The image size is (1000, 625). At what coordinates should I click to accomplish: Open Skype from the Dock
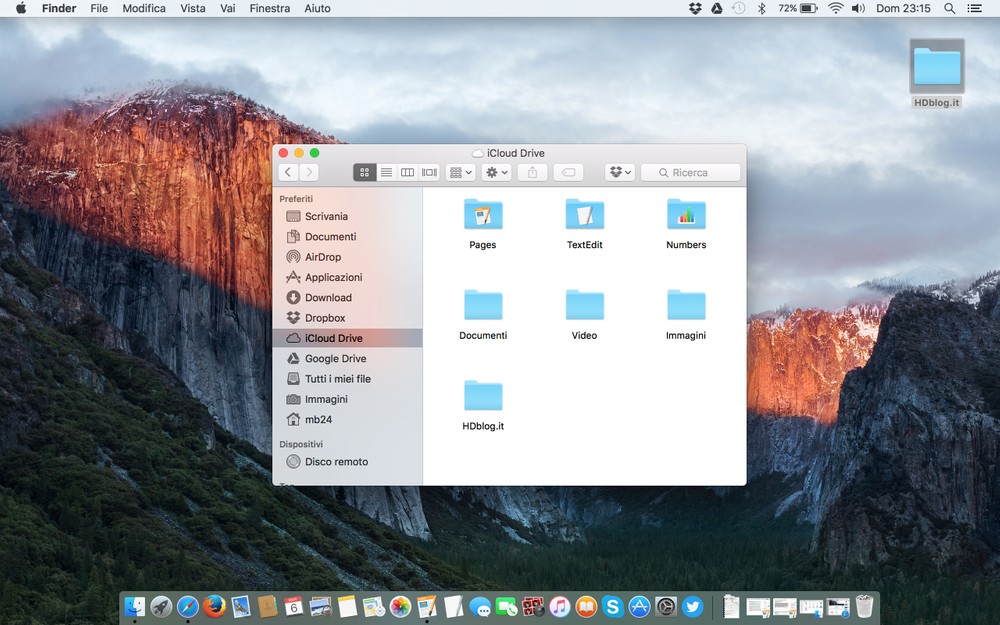[x=613, y=606]
